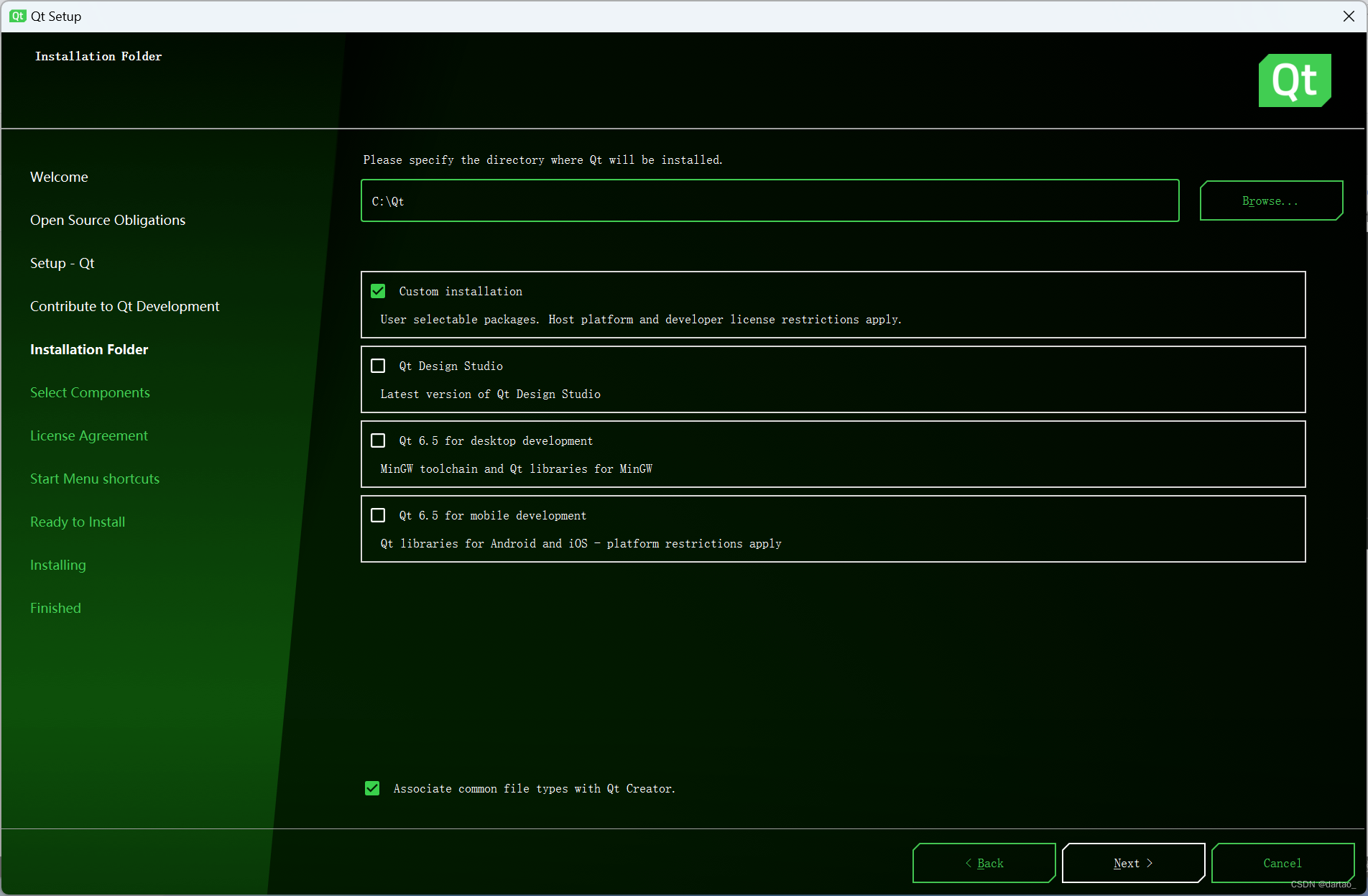Select the Setup - Qt step
Viewport: 1368px width, 896px height.
tap(63, 263)
